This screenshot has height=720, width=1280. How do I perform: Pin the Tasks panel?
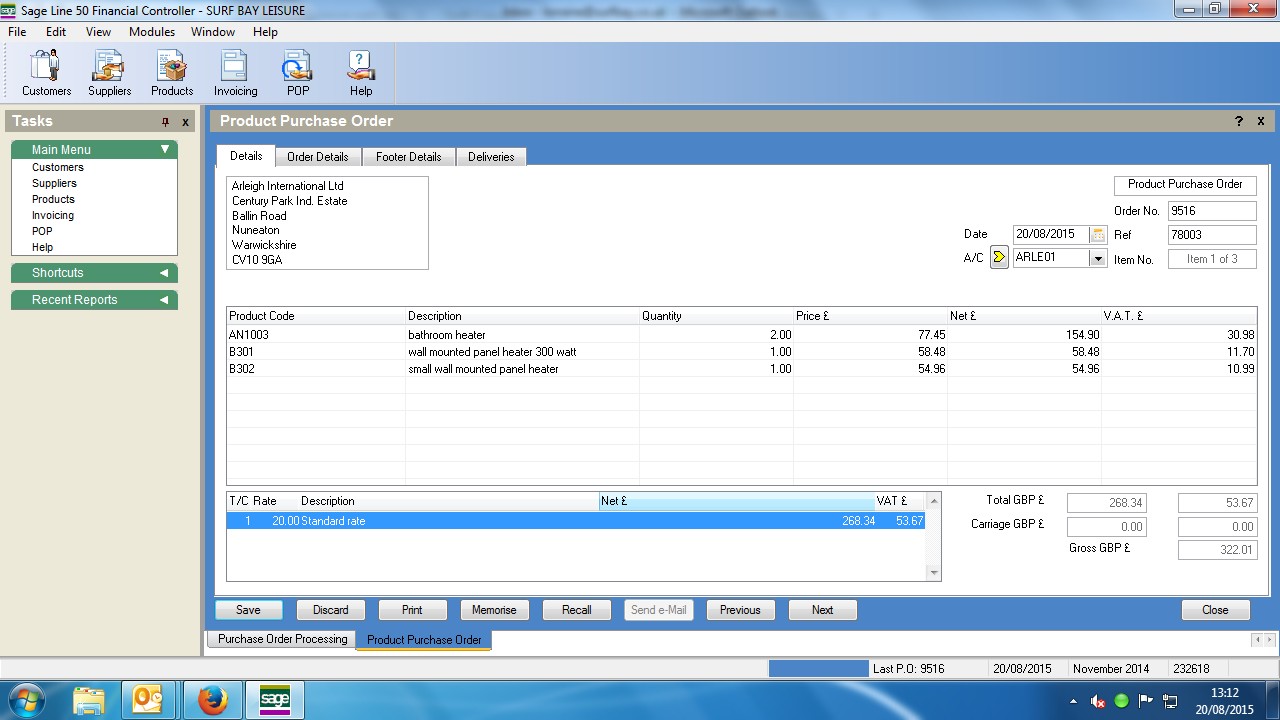166,122
